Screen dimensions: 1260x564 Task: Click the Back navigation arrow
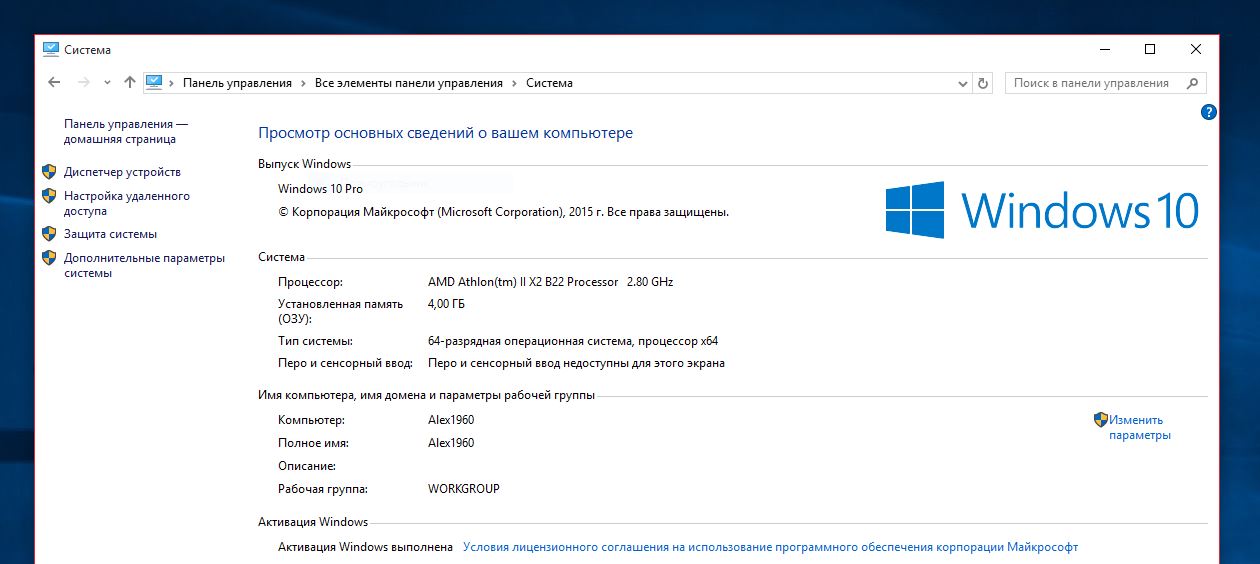pos(54,83)
